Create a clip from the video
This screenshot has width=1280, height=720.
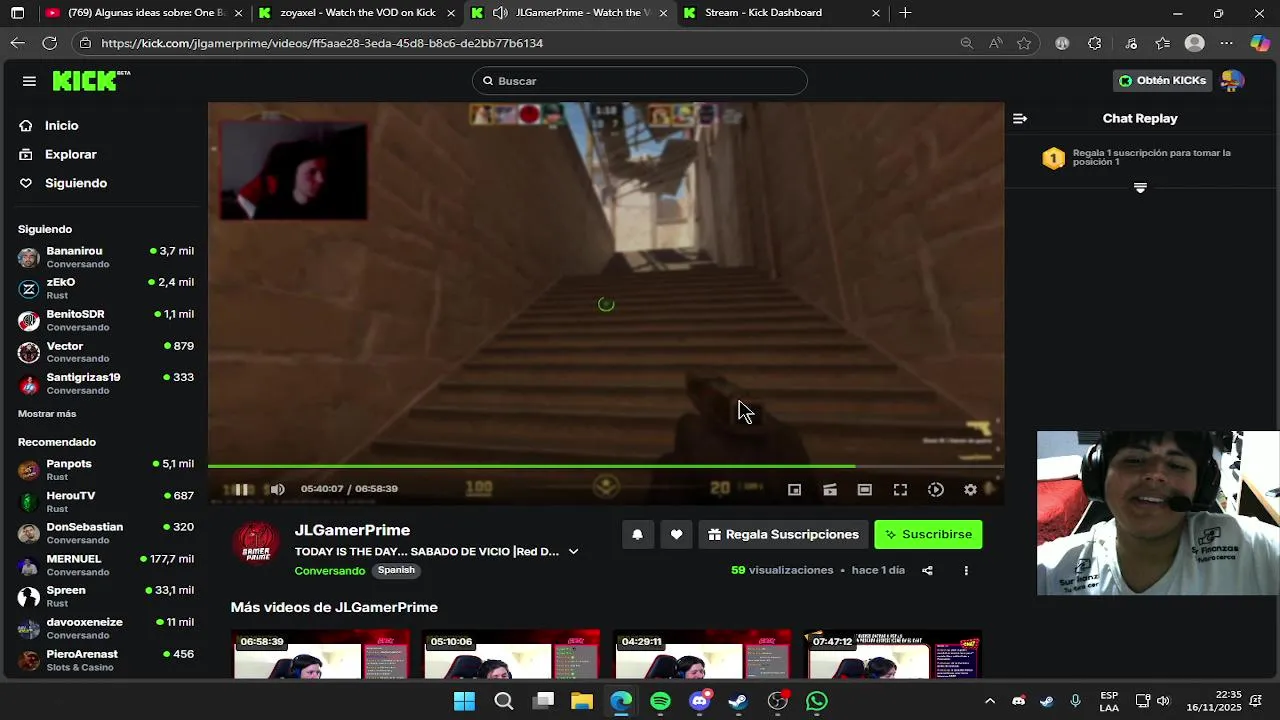(x=830, y=490)
